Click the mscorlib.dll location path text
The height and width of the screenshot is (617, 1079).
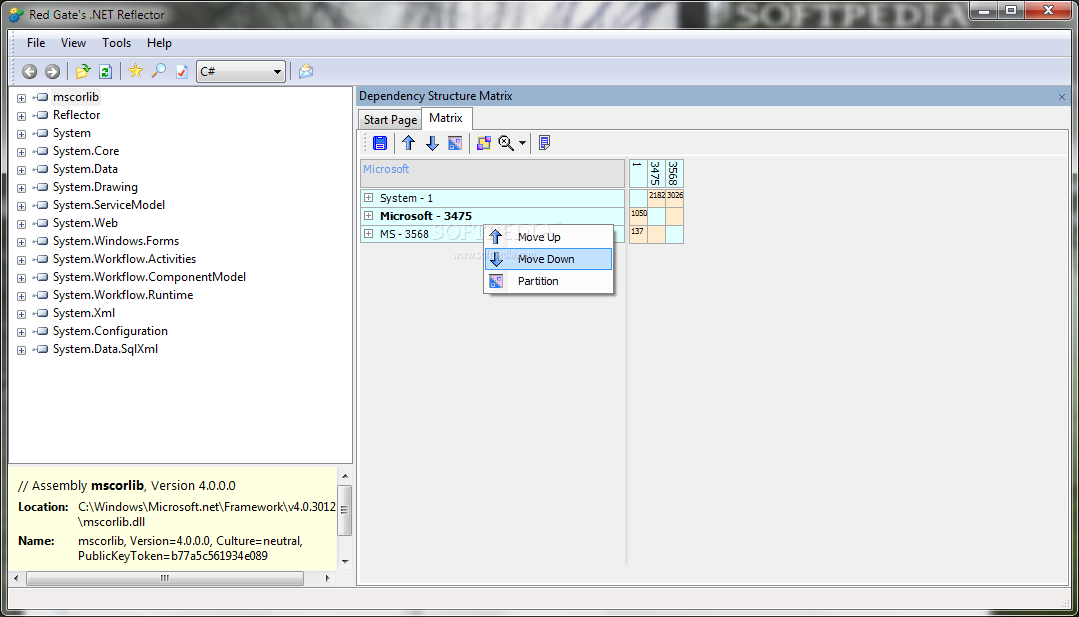(x=206, y=515)
